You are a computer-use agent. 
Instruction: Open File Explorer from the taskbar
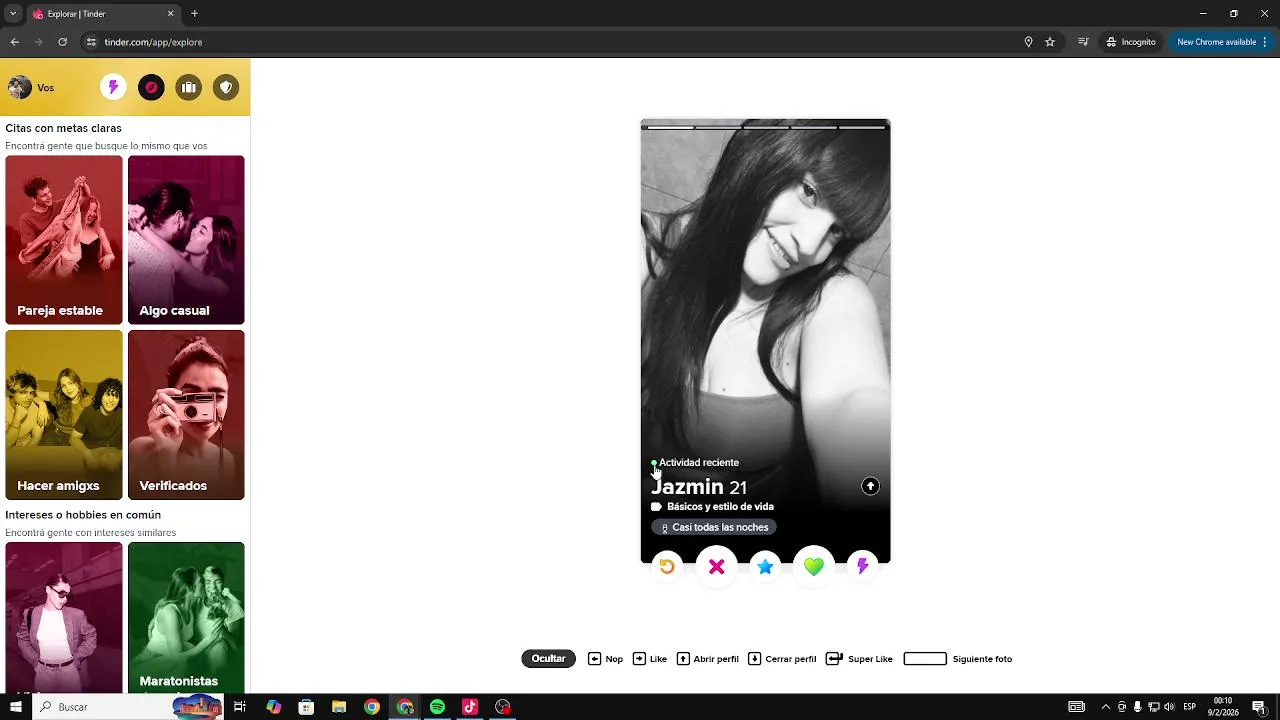[x=339, y=707]
